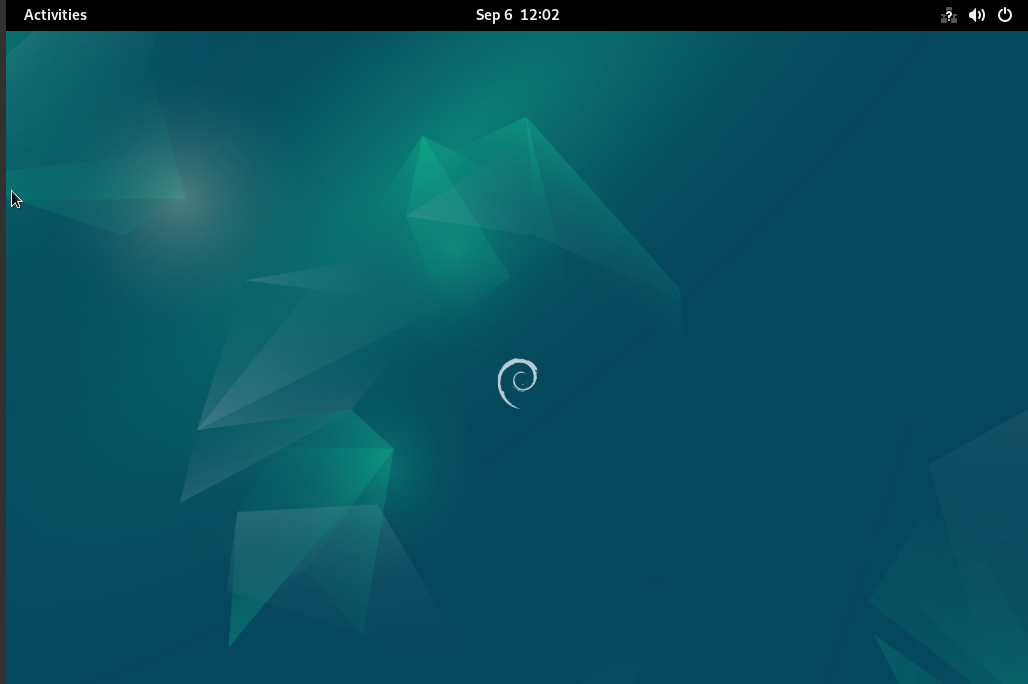Click the "12:02" time text
Viewport: 1028px width, 684px height.
click(x=540, y=15)
